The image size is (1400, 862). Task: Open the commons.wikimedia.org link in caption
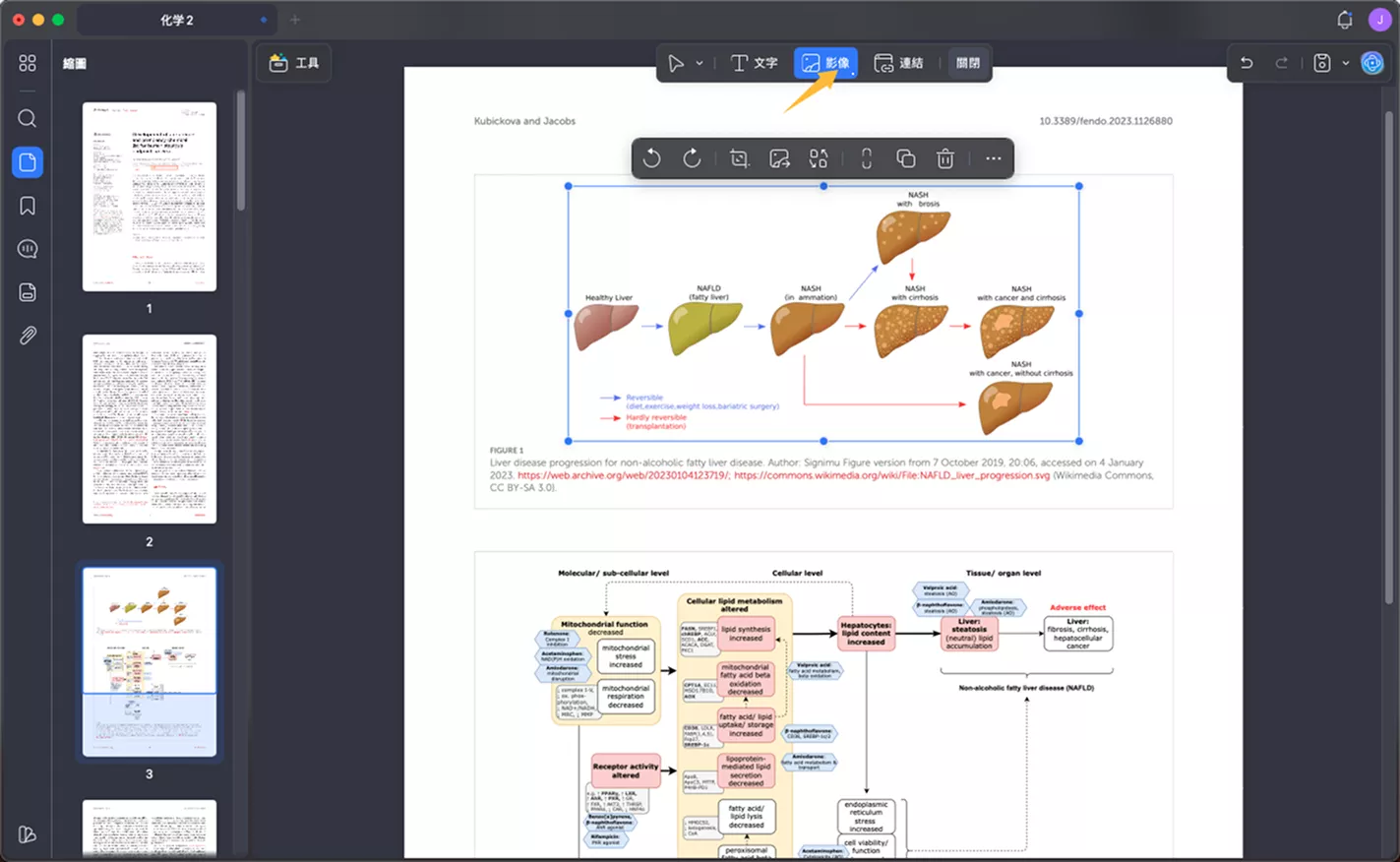point(891,475)
